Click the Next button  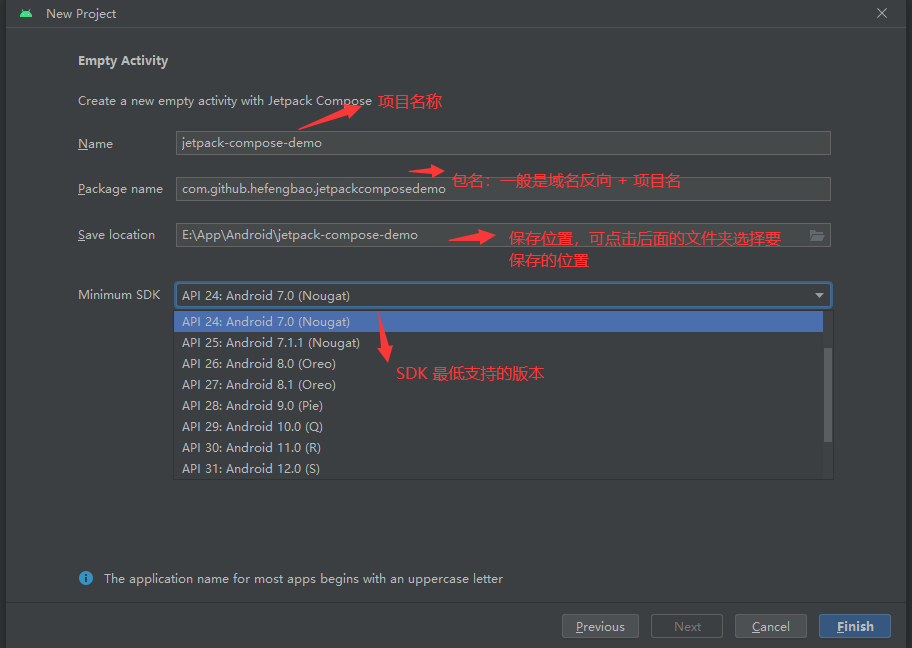tap(687, 626)
